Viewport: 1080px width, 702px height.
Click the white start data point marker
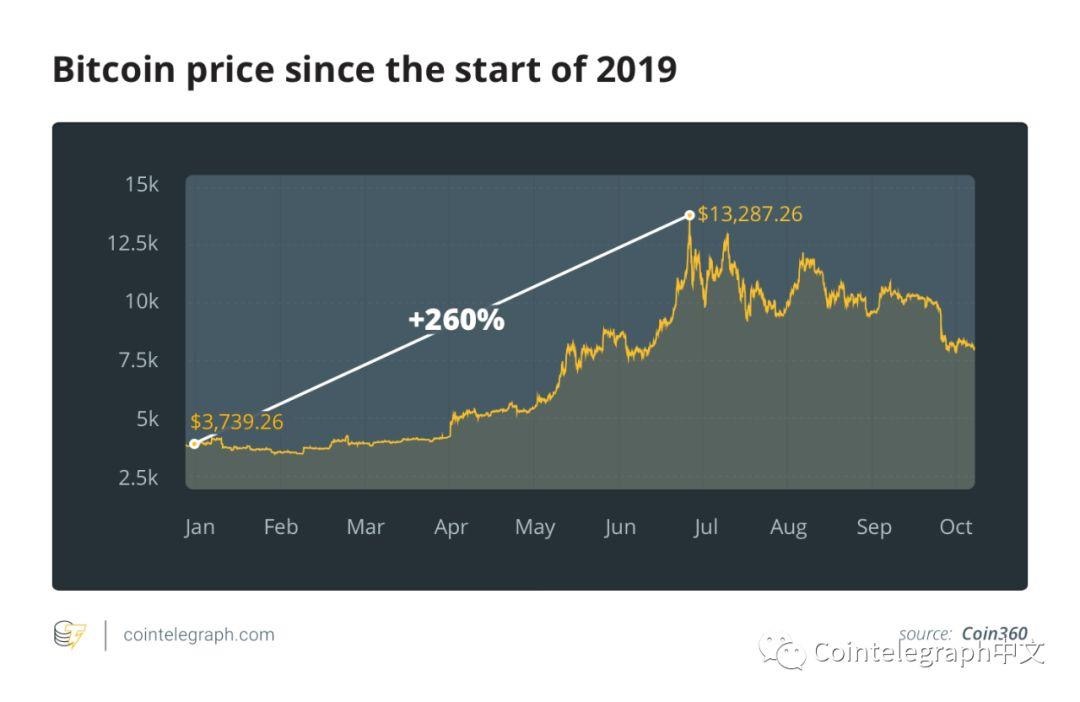point(194,444)
